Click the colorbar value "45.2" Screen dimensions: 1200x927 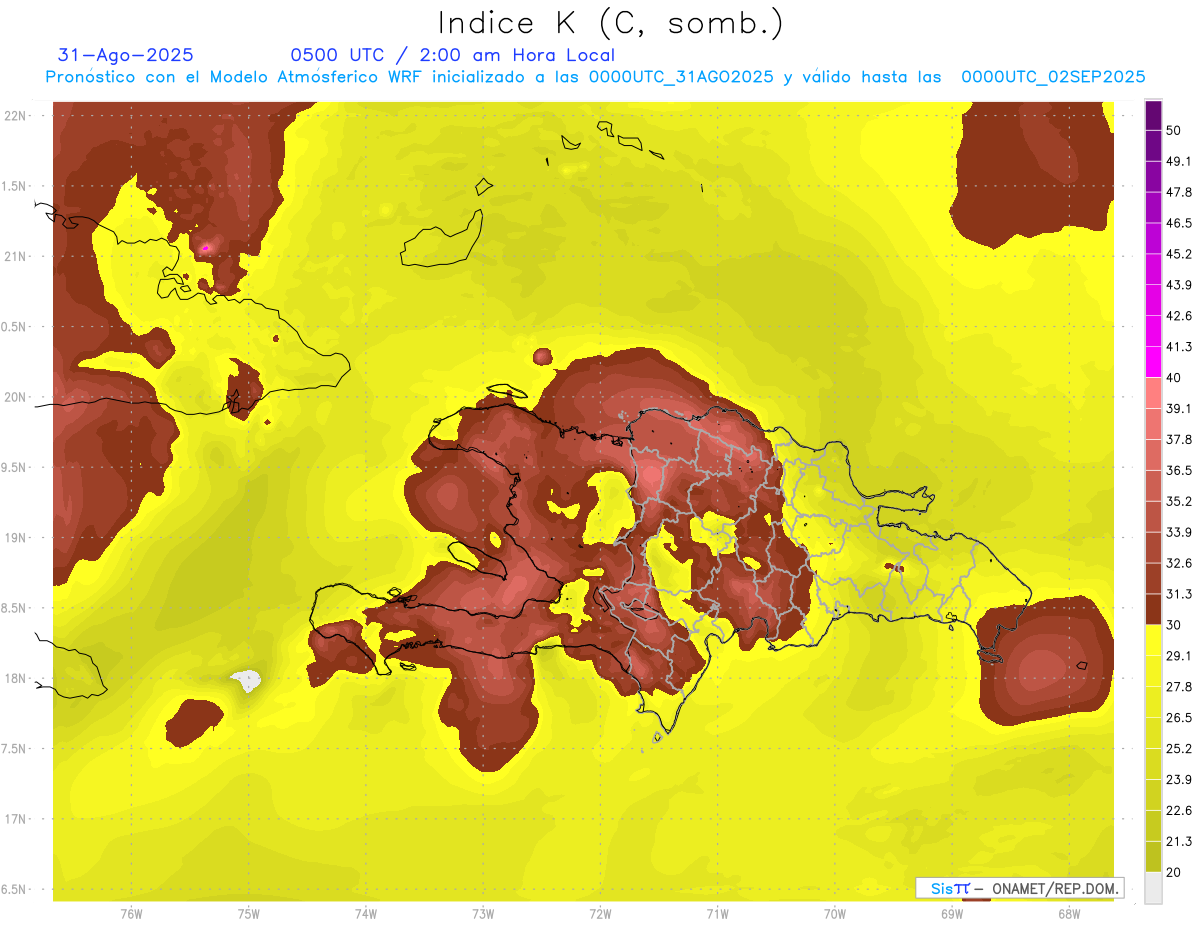(x=1179, y=254)
